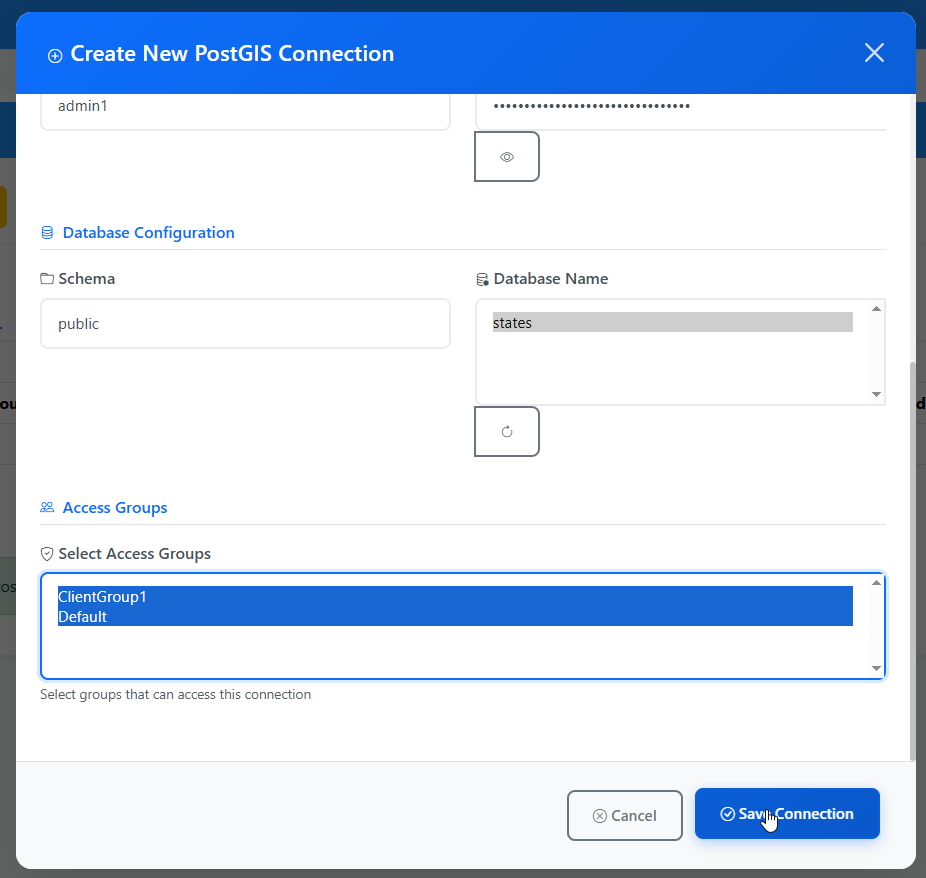Viewport: 926px width, 878px height.
Task: Click the plus-circle icon beside dialog title
Action: click(55, 56)
